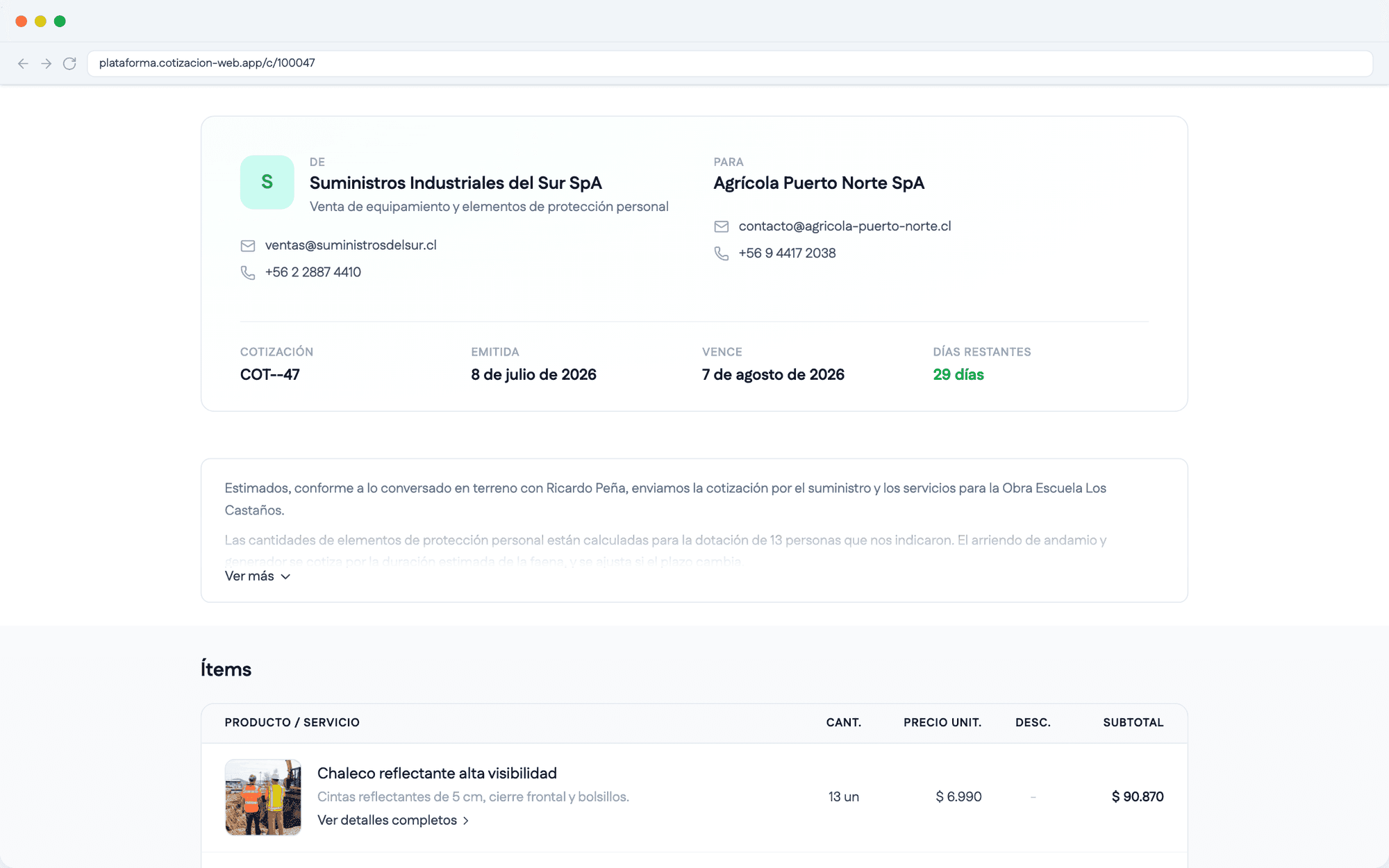Click the 13 un quantity cell
The height and width of the screenshot is (868, 1389).
[x=844, y=797]
